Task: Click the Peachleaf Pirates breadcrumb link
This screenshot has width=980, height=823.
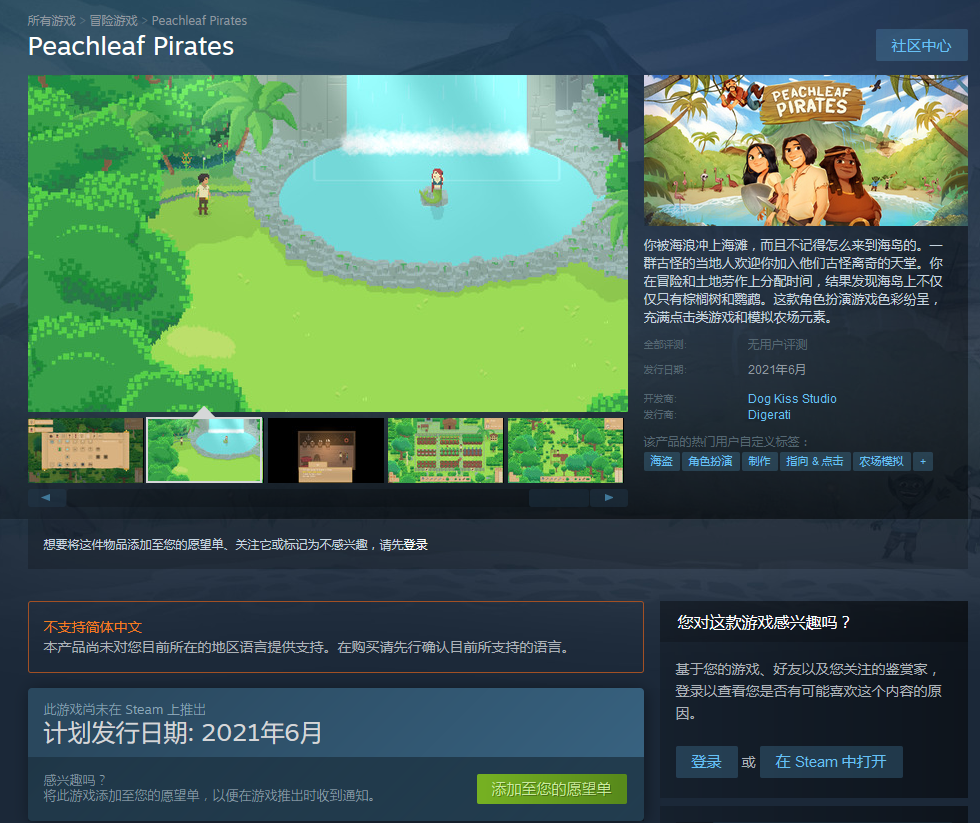Action: click(199, 21)
